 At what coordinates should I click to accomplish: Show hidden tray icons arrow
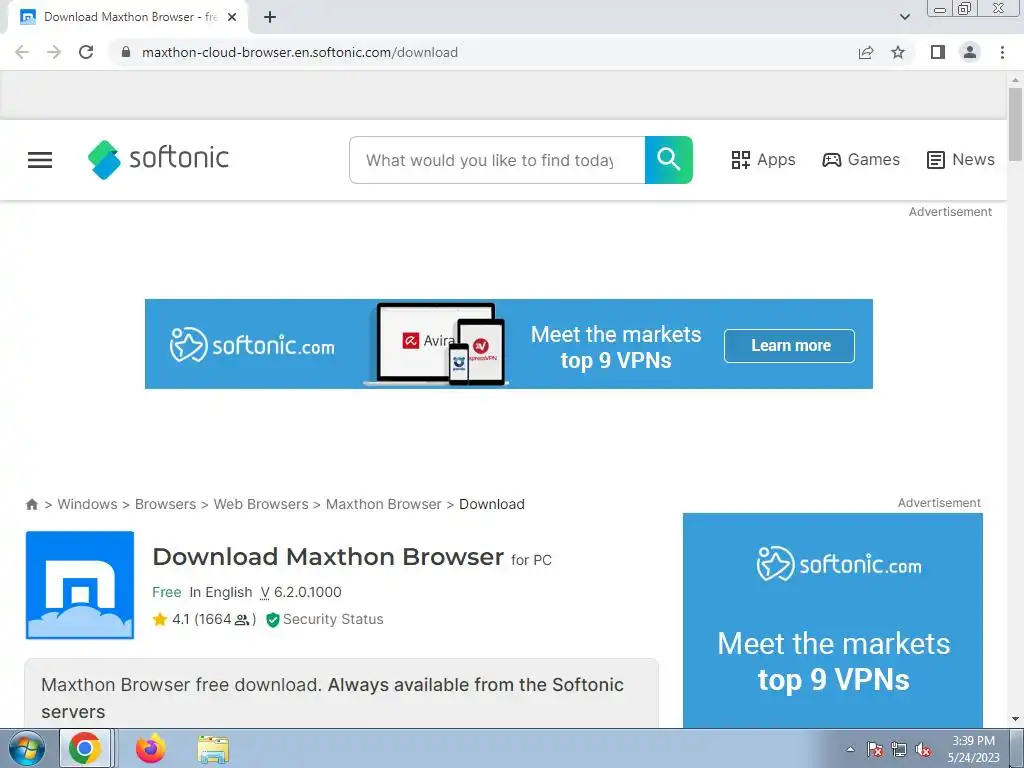click(850, 749)
